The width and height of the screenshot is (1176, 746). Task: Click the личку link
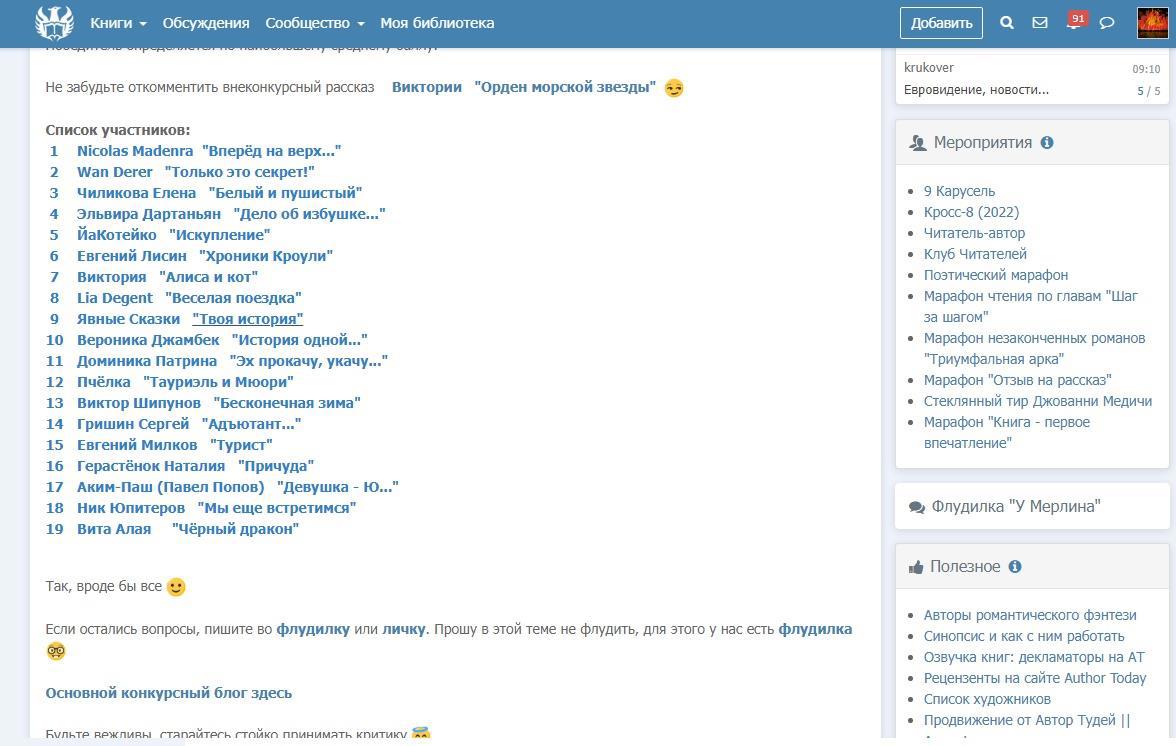point(404,629)
